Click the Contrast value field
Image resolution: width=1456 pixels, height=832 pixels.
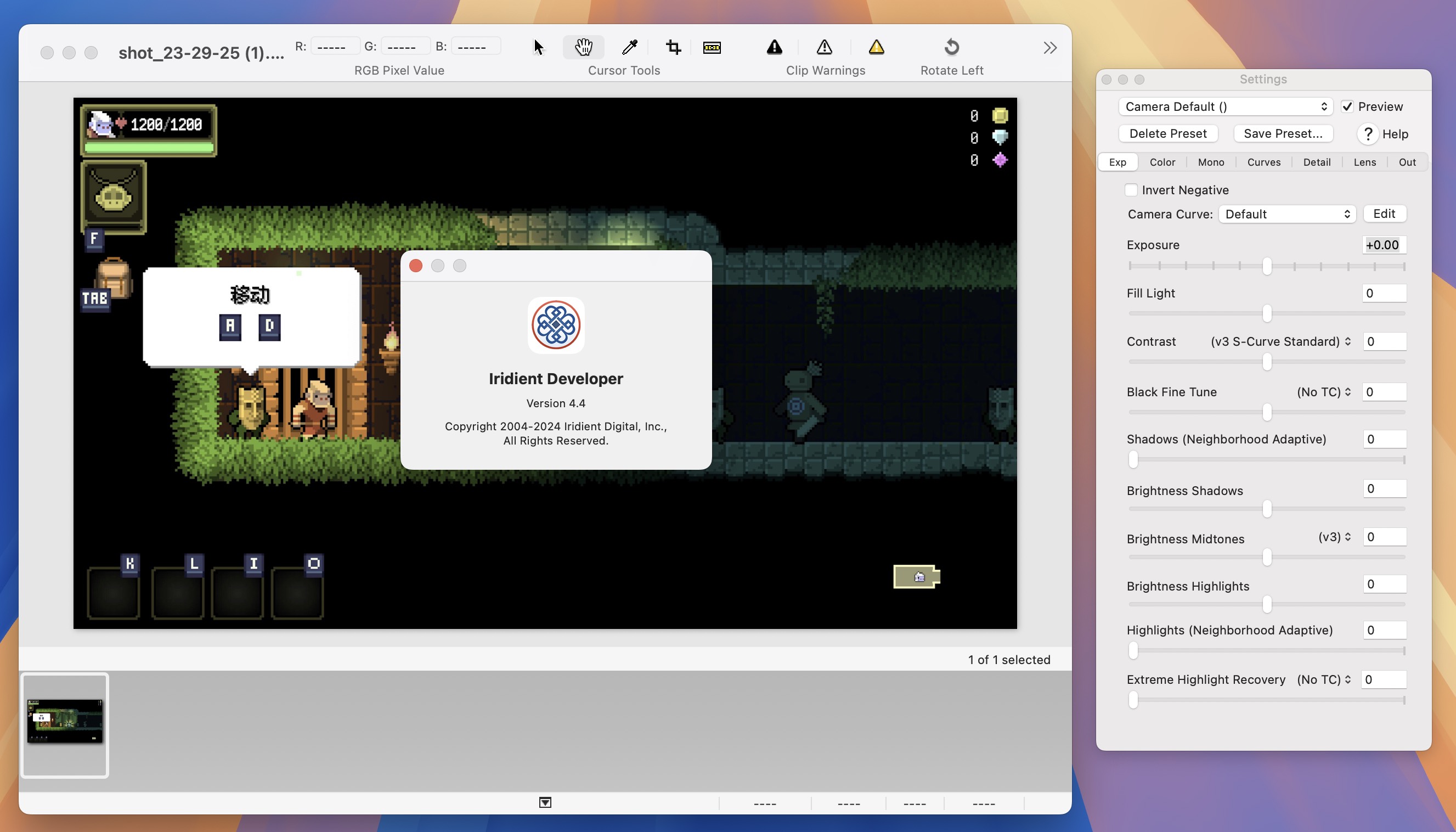[1384, 342]
